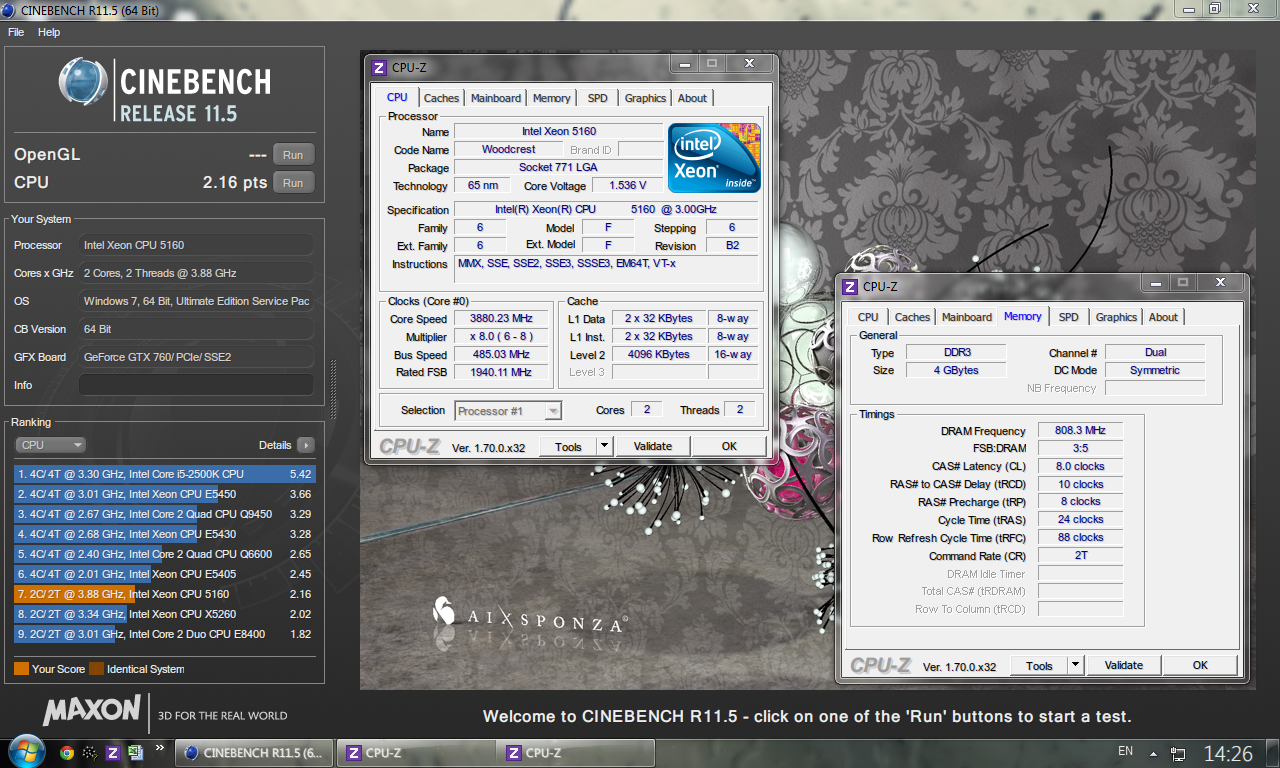This screenshot has height=768, width=1280.
Task: Switch to Mainboard tab in the Memory-tab CPU-Z window
Action: 967,317
